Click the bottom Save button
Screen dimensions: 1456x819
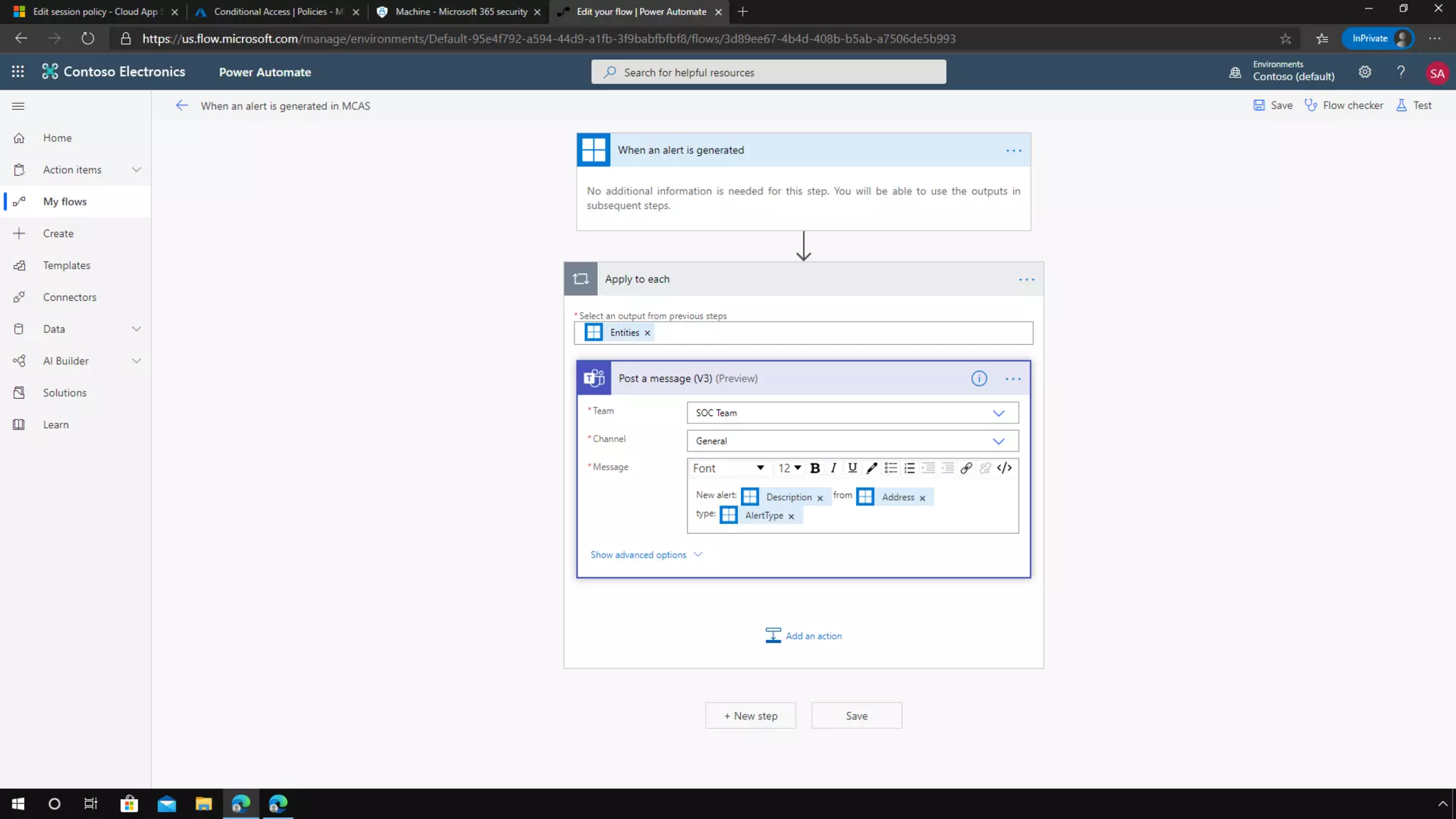(x=856, y=716)
